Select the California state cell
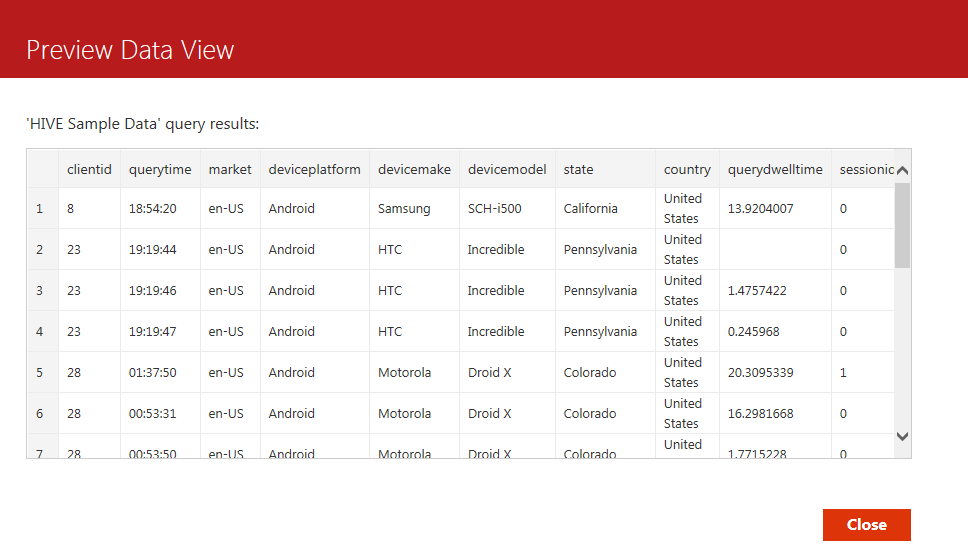The width and height of the screenshot is (968, 557). (x=590, y=209)
